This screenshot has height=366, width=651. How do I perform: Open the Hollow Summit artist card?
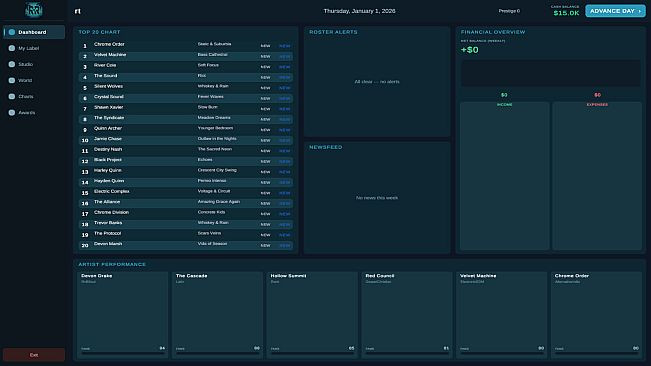[x=312, y=314]
